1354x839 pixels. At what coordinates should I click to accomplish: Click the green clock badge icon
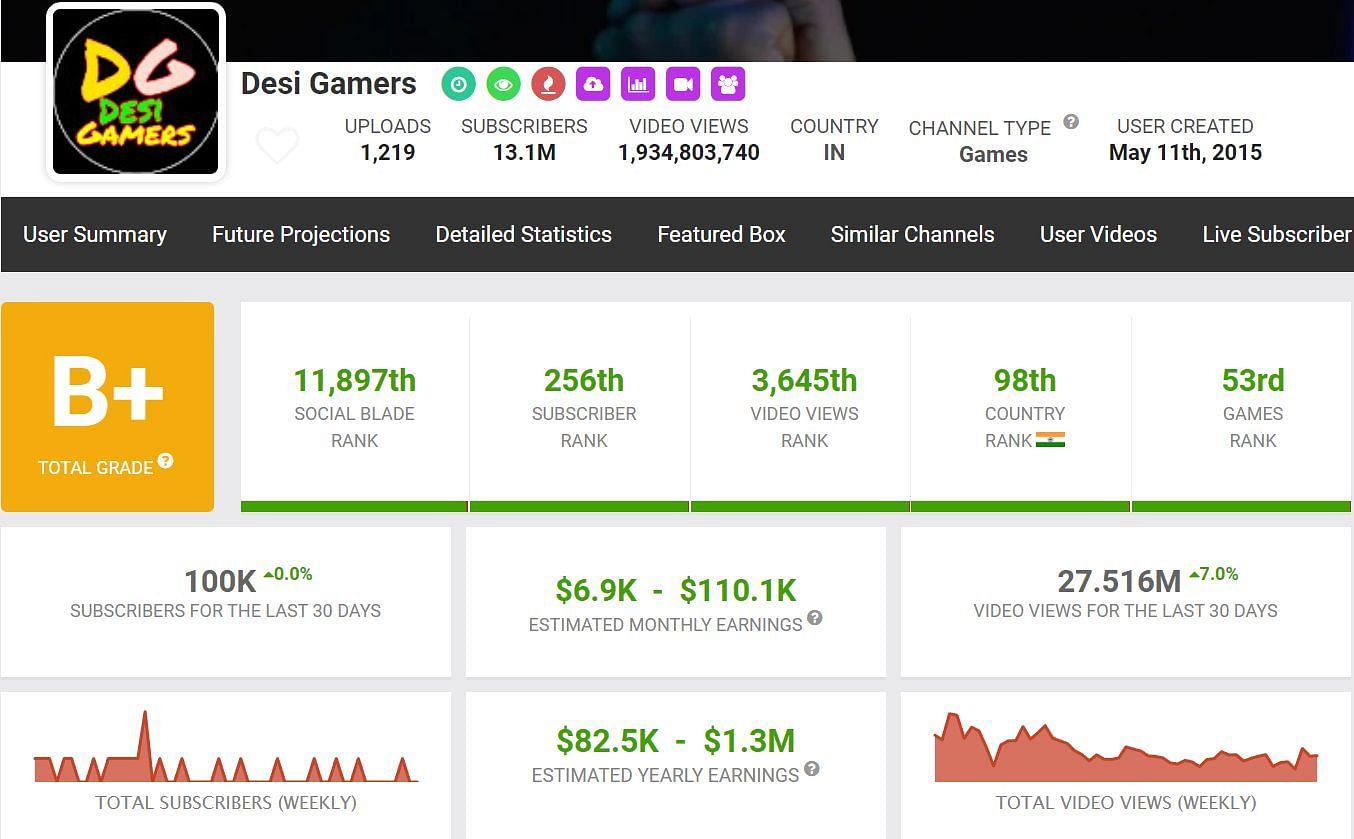458,85
